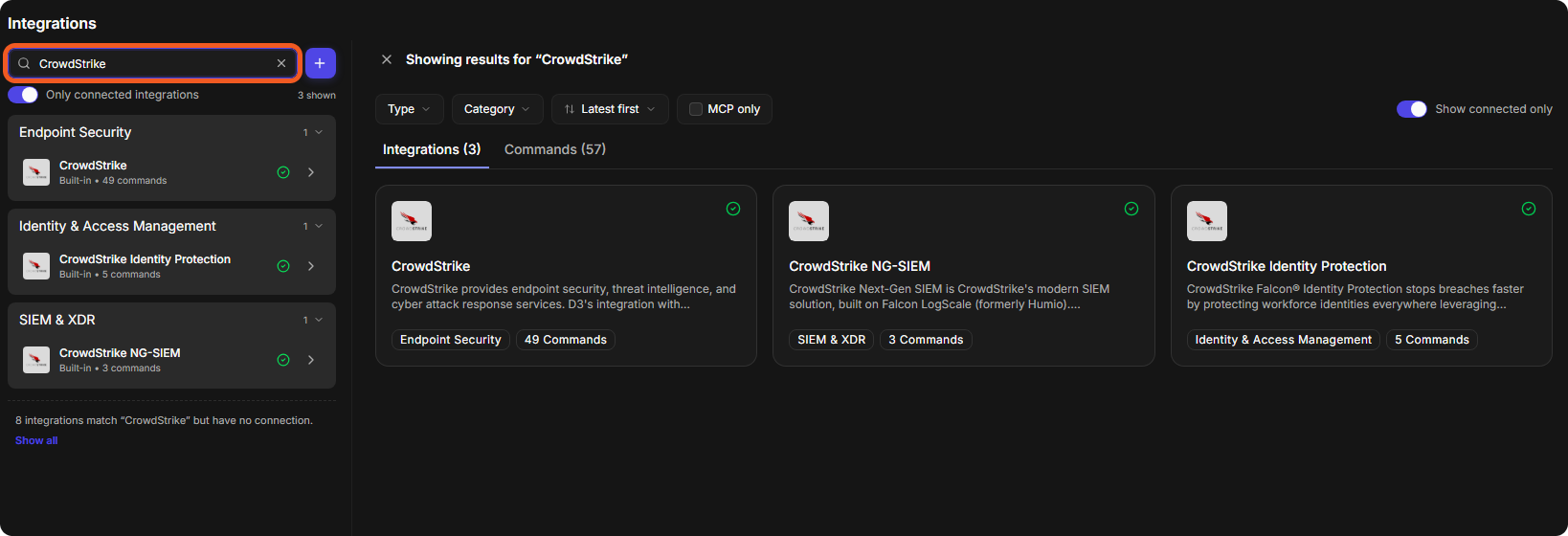Click Identity & Access Management tag on card
1568x536 pixels.
(x=1284, y=340)
